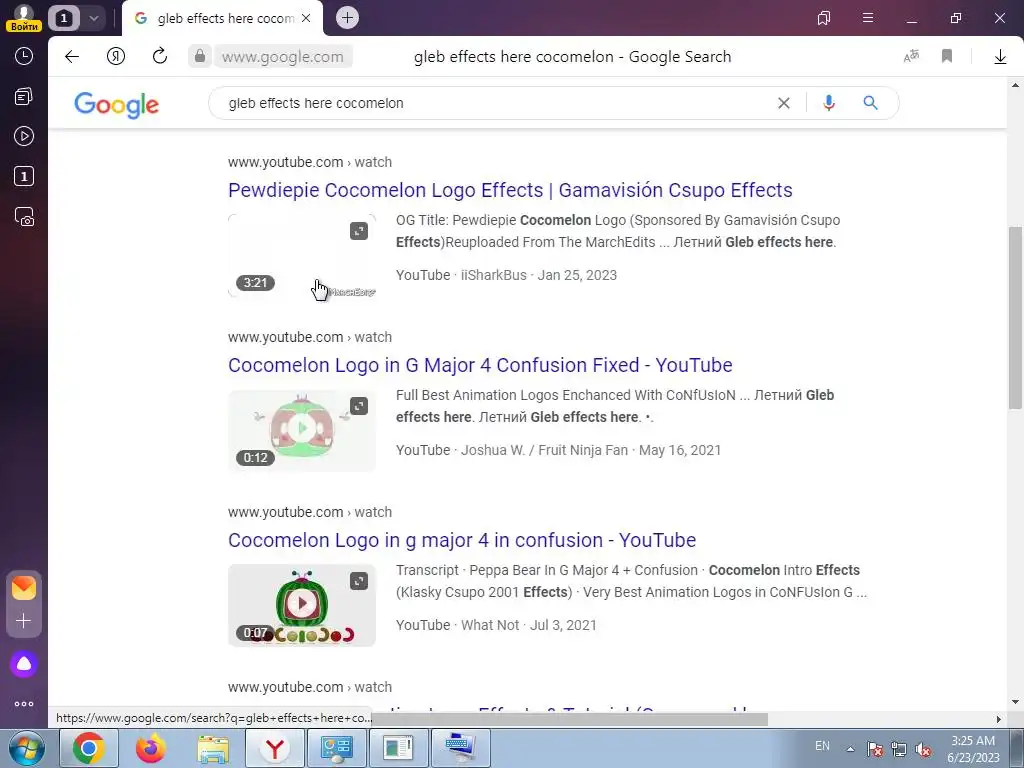Image resolution: width=1024 pixels, height=768 pixels.
Task: Start a voice search with the microphone
Action: point(829,103)
